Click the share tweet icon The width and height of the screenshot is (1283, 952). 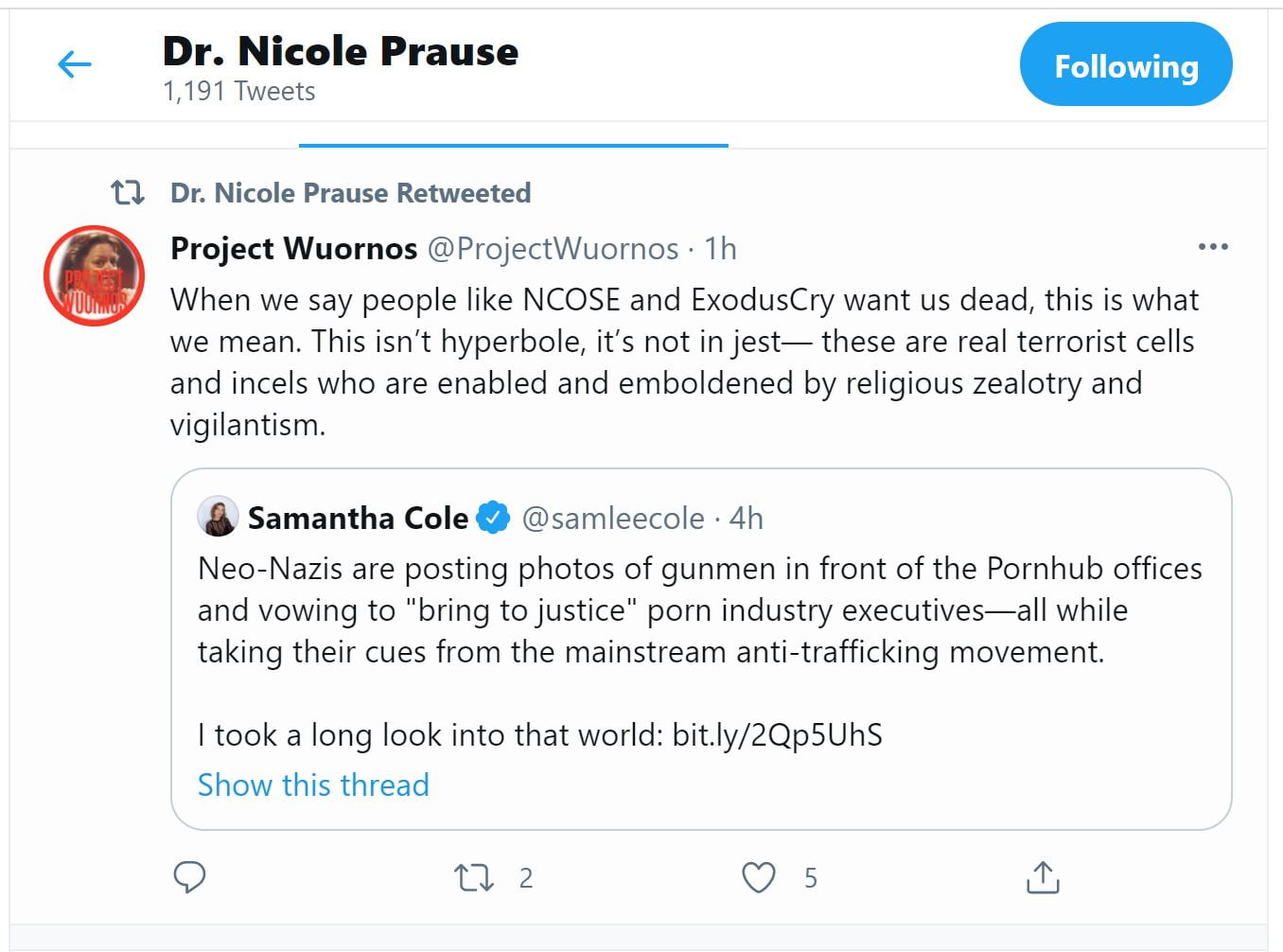coord(1043,877)
